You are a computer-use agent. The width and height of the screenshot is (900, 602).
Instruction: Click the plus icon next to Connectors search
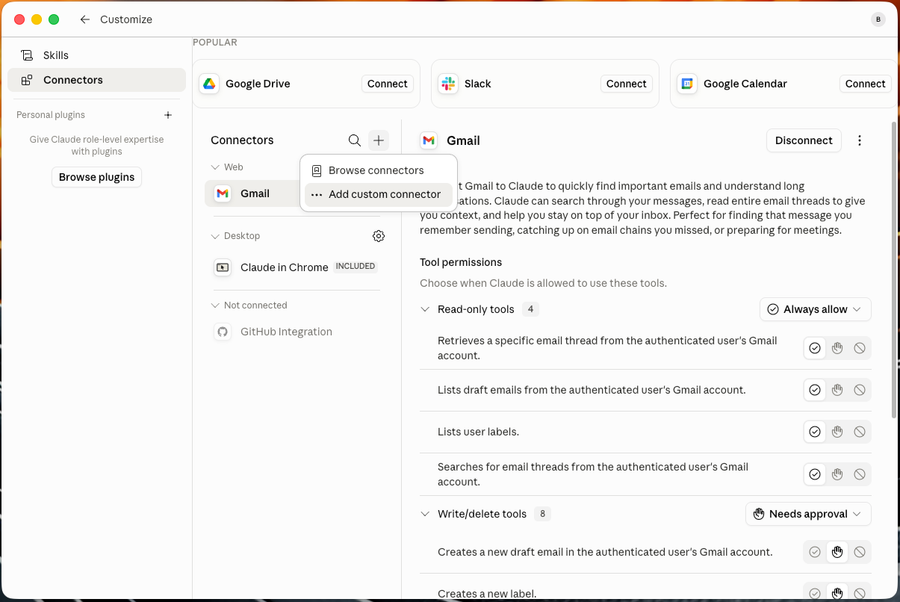378,140
